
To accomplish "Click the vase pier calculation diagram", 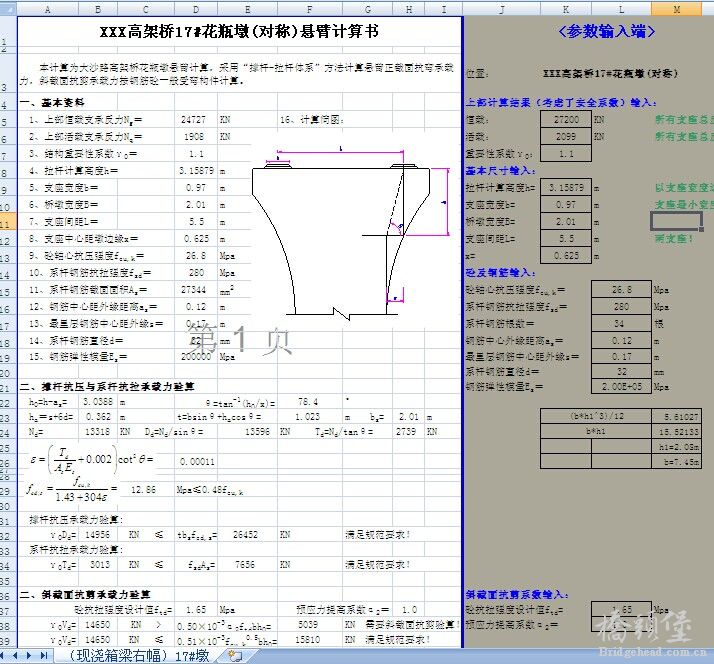I will (x=351, y=232).
